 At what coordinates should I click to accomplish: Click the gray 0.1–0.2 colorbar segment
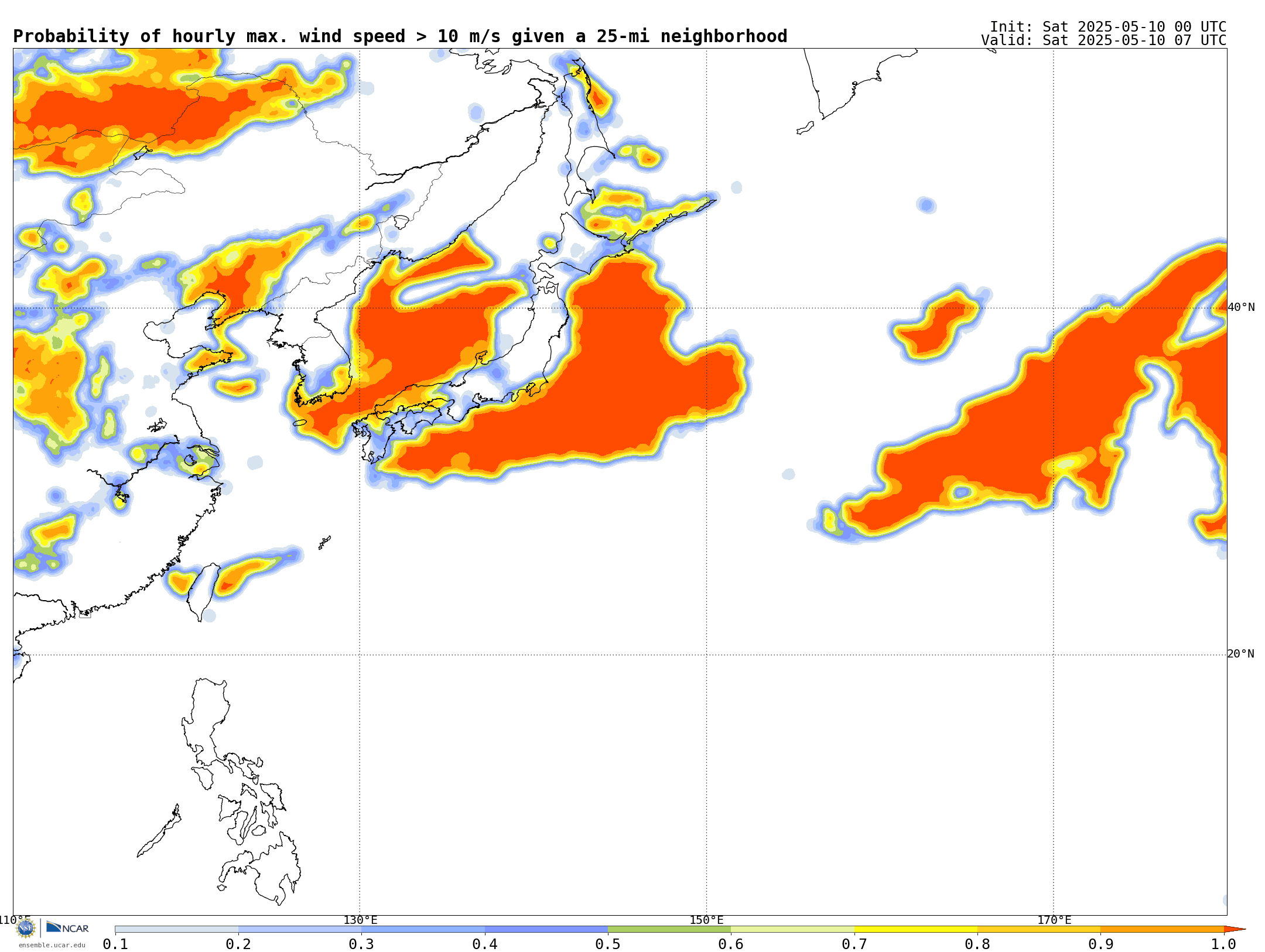coord(177,929)
